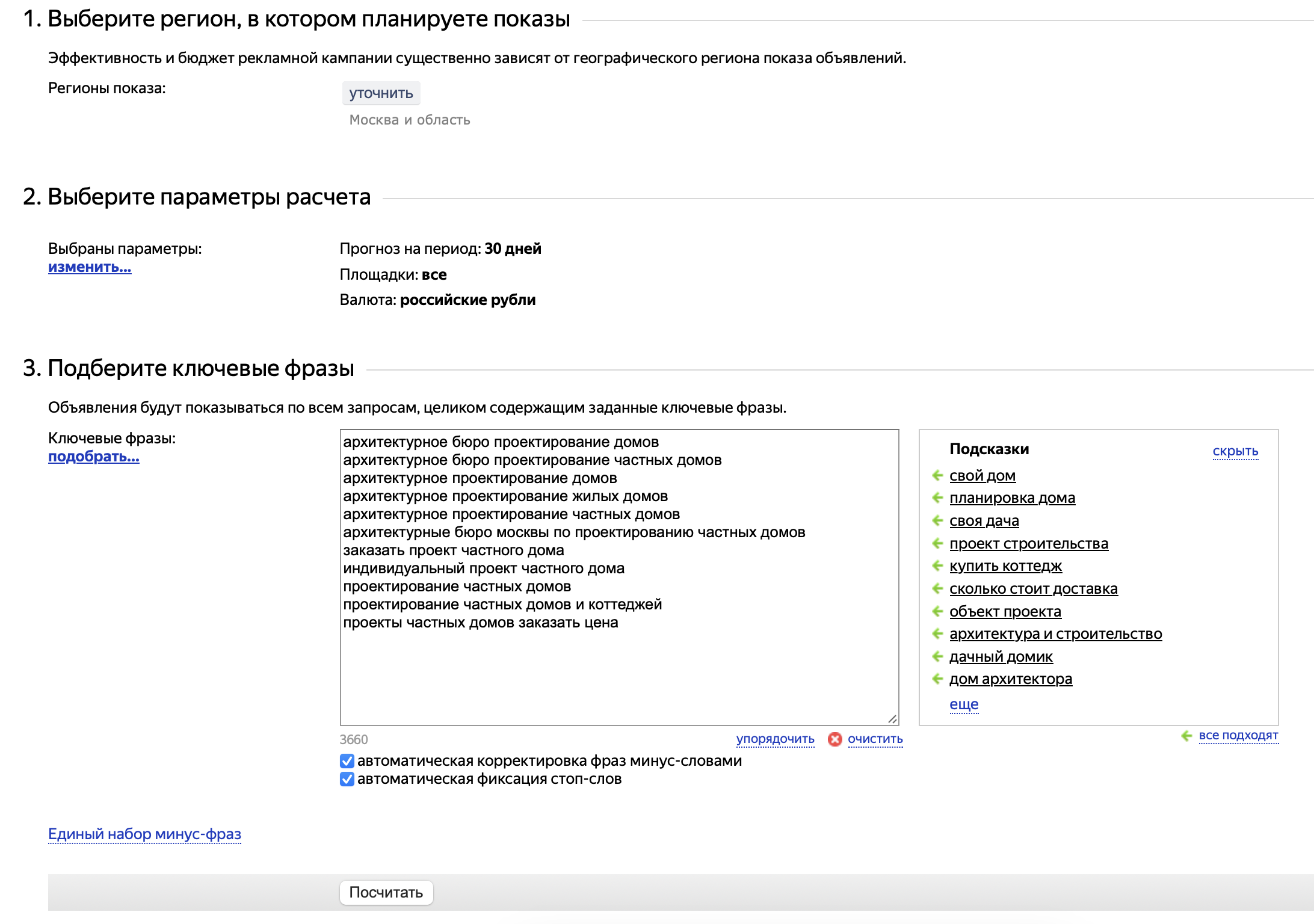
Task: Click the 'Посчитать' button
Action: point(386,892)
